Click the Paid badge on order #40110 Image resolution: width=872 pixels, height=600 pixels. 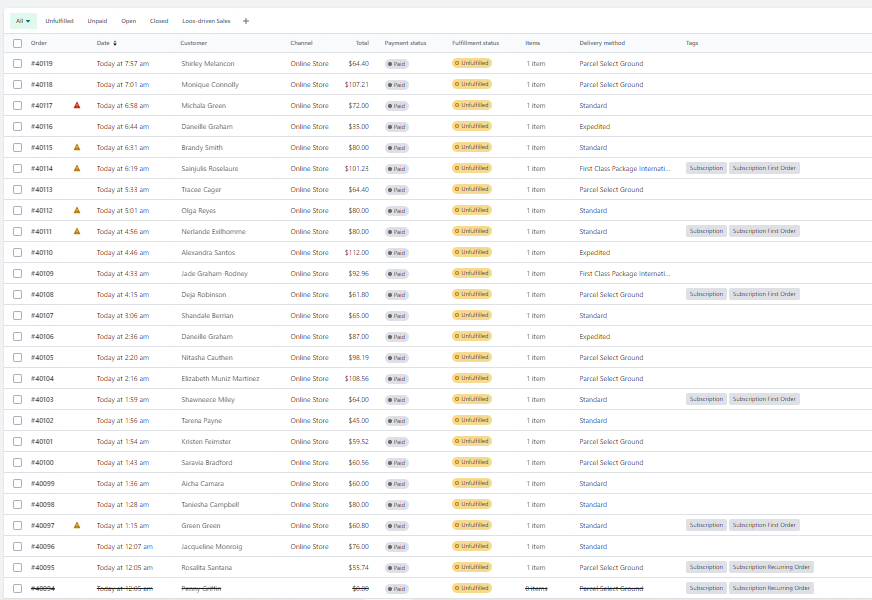pyautogui.click(x=397, y=253)
